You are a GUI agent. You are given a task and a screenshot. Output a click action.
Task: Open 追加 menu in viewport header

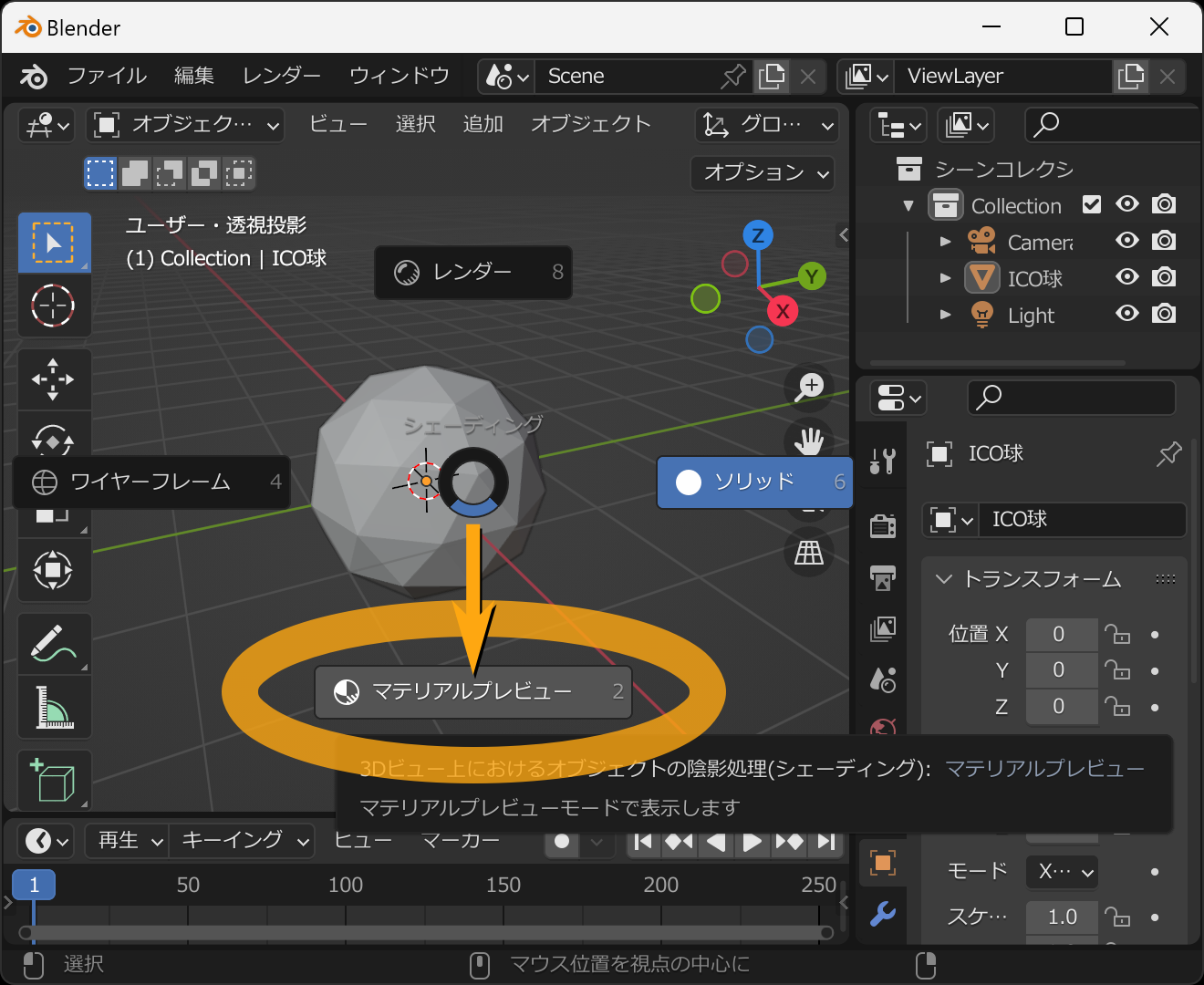(483, 124)
